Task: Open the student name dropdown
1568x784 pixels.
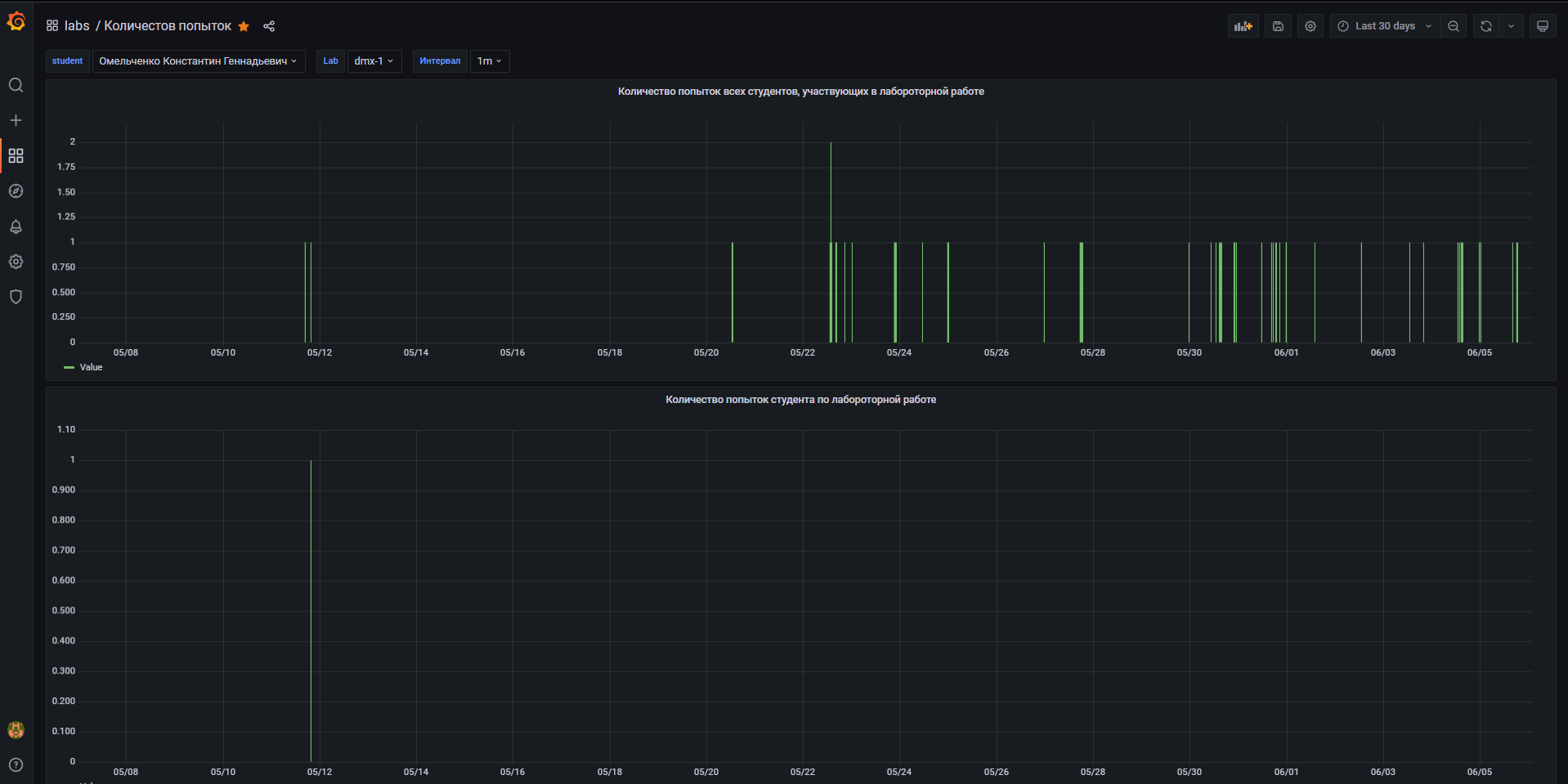Action: pyautogui.click(x=199, y=61)
